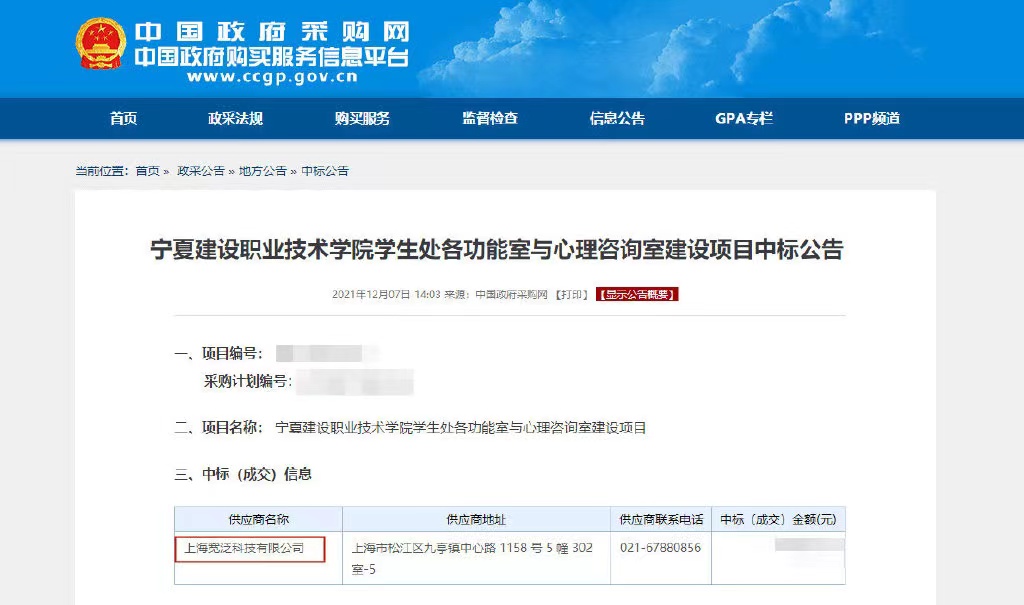Click the national emblem logo
Viewport: 1024px width, 605px height.
(101, 43)
